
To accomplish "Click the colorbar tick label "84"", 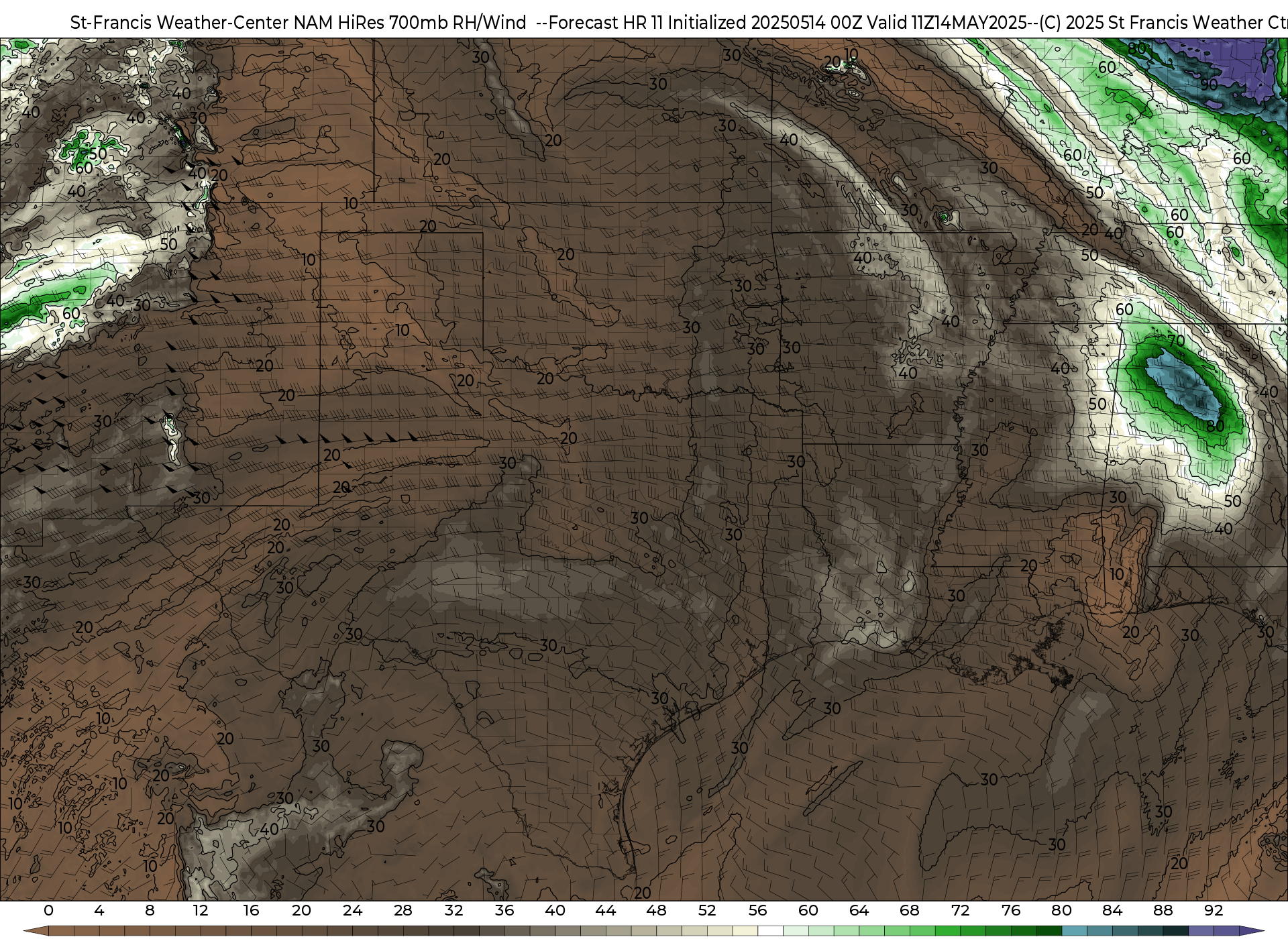I will 1112,910.
